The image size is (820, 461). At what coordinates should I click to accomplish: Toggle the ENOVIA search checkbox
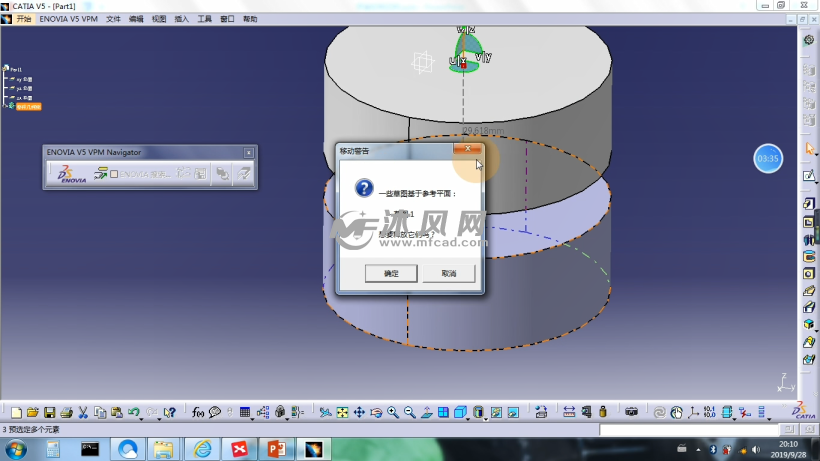tap(114, 174)
